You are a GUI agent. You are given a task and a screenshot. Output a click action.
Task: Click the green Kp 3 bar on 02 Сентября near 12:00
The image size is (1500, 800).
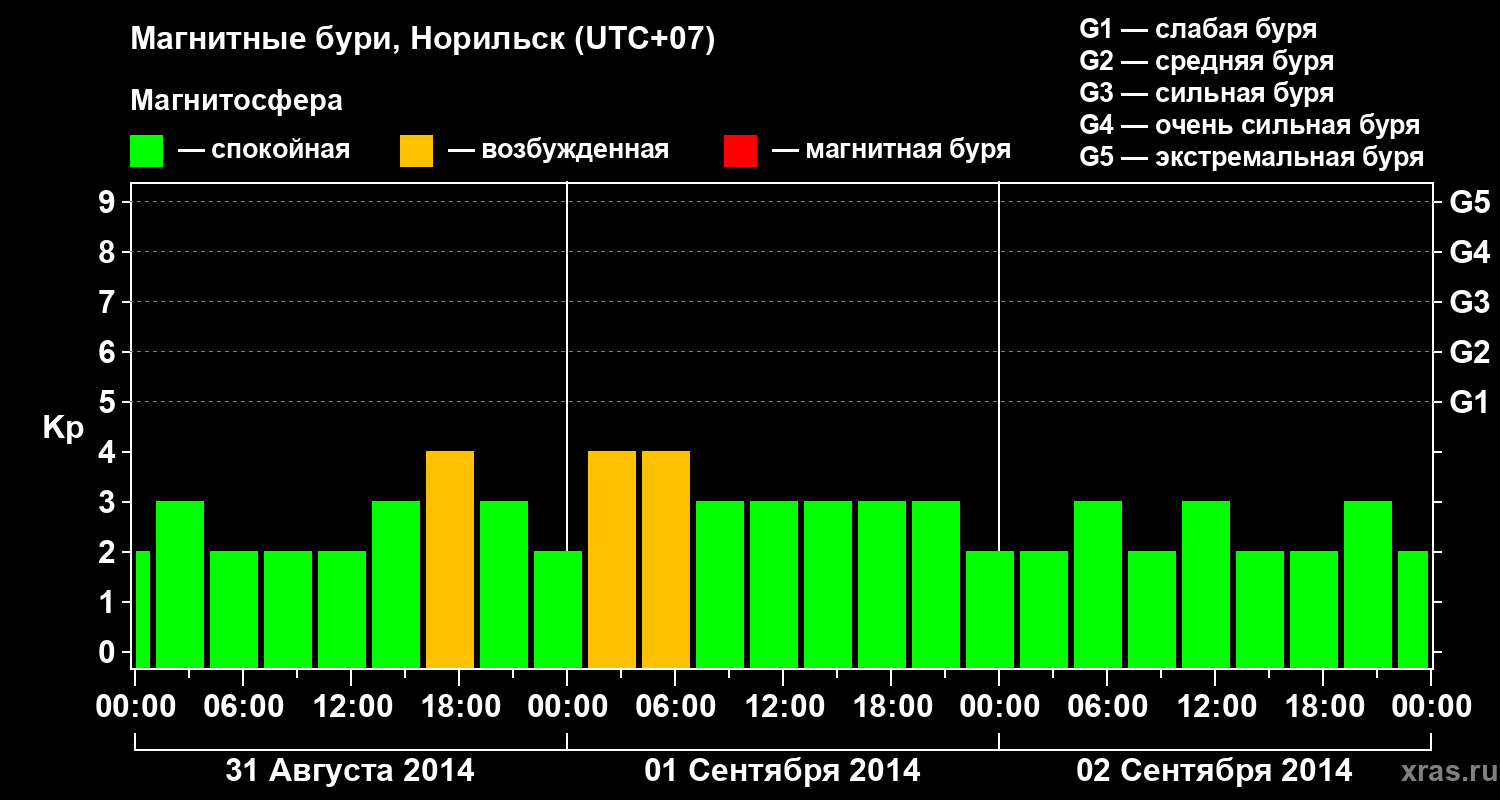[x=1206, y=584]
